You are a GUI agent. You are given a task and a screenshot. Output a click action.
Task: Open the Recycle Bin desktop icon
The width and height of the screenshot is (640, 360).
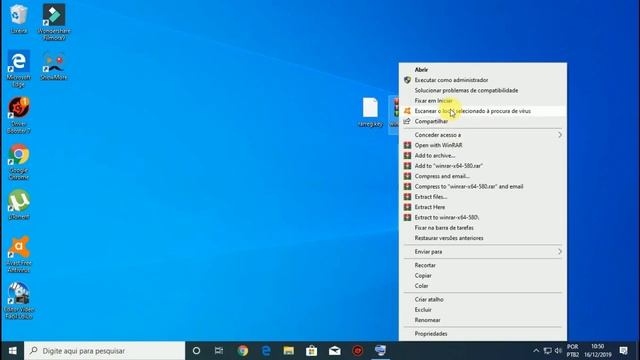pos(19,19)
